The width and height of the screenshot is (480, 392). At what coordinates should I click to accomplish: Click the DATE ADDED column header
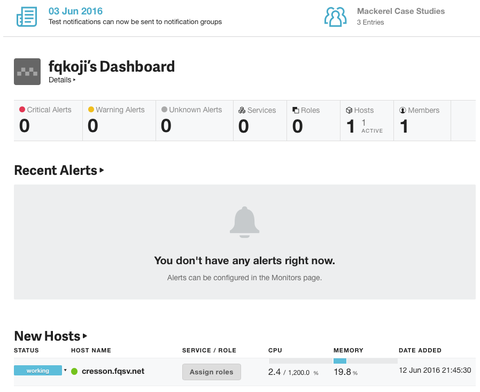420,350
